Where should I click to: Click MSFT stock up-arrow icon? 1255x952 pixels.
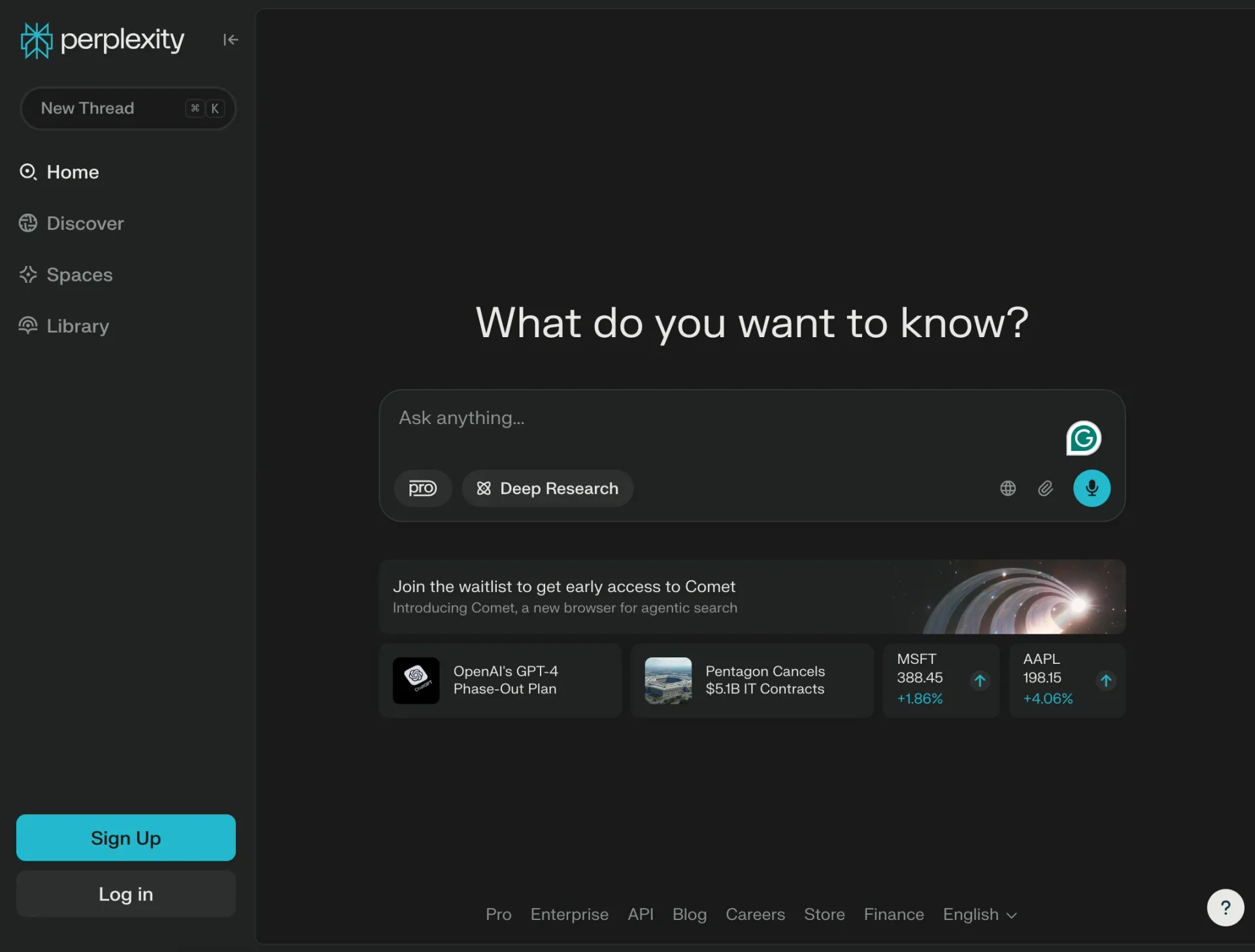coord(980,681)
